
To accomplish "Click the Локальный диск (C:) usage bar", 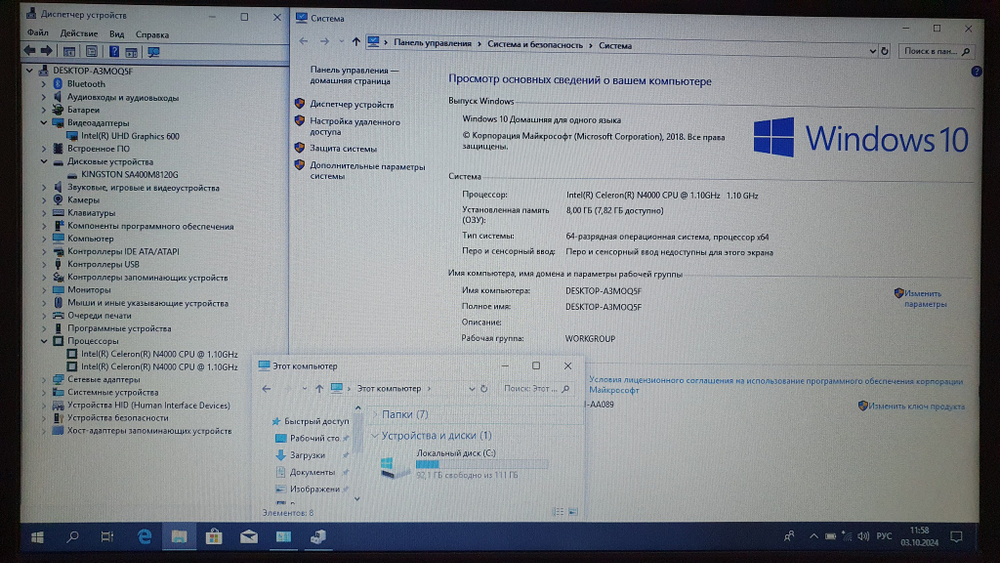I will click(481, 464).
